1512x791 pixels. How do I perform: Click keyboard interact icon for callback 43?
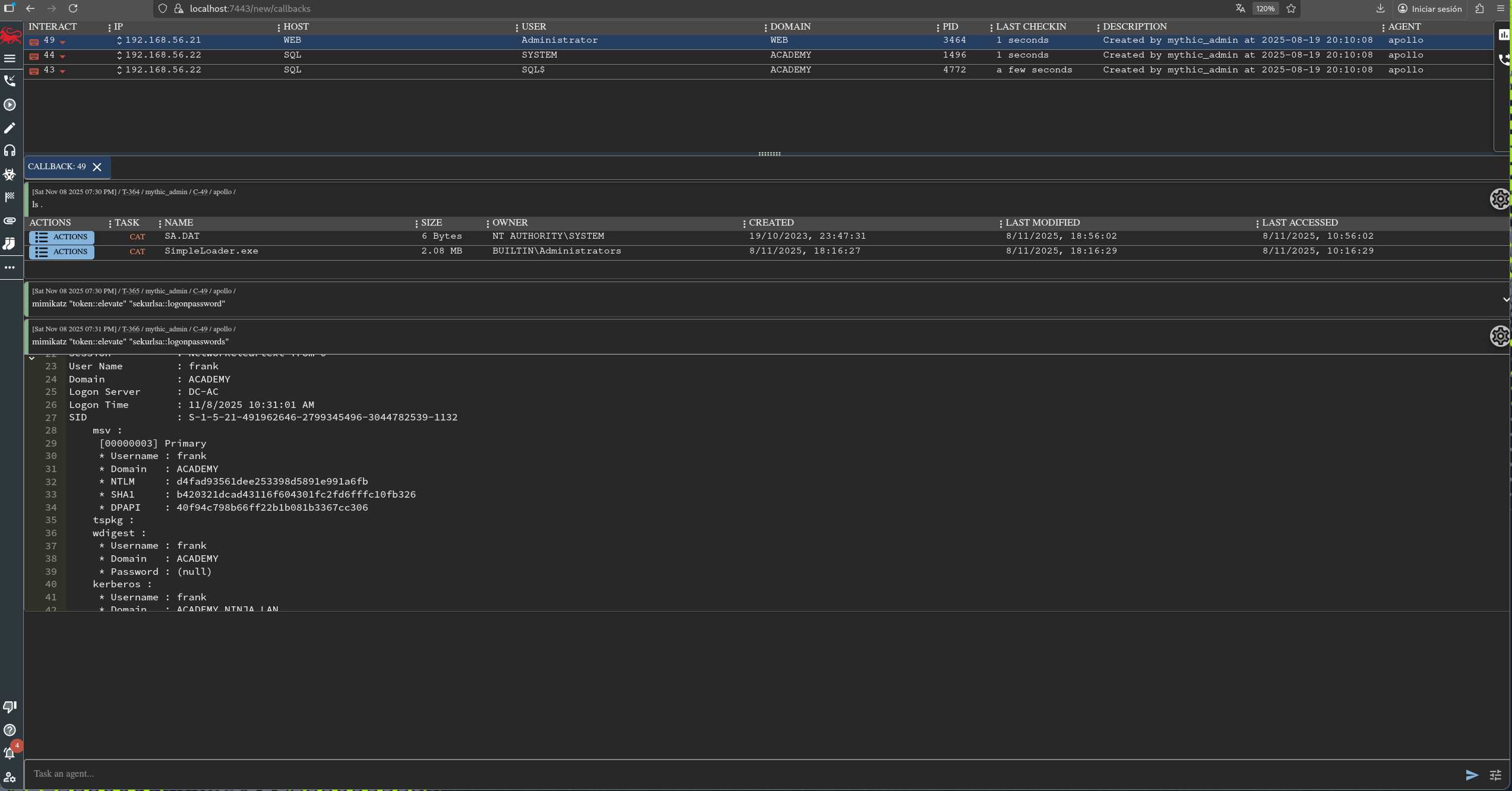34,71
